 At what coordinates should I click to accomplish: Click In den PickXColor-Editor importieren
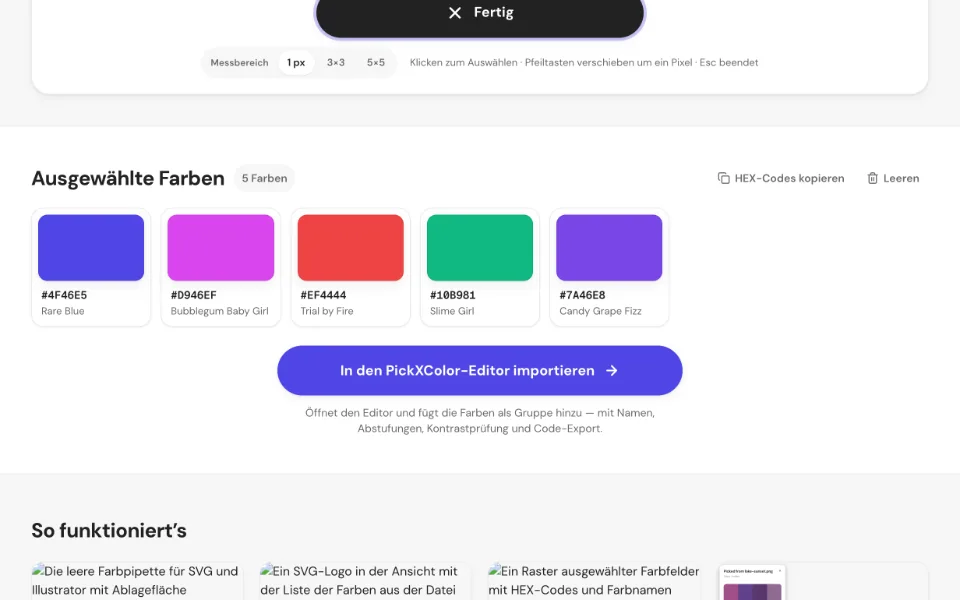[x=480, y=370]
